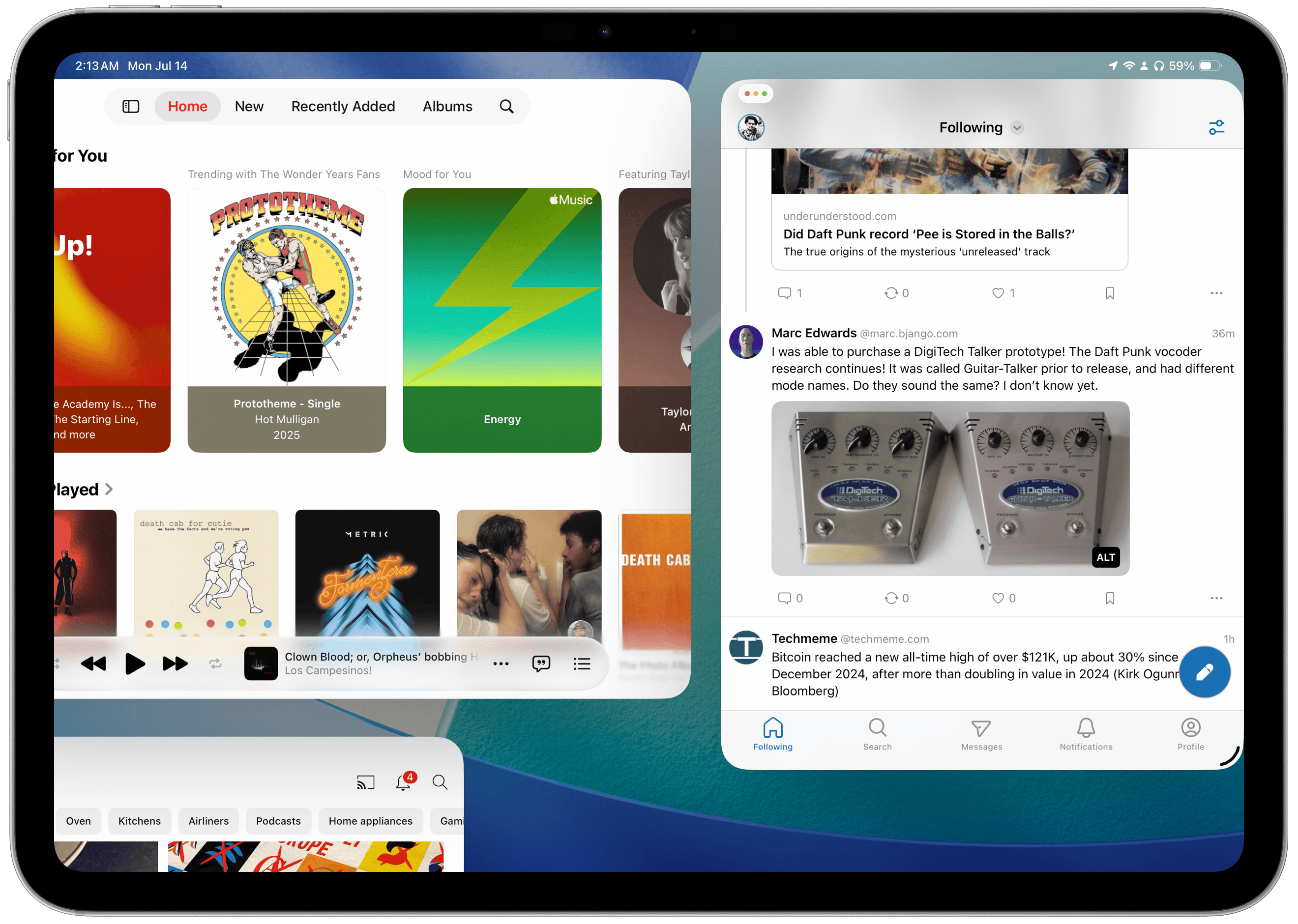
Task: Open Marc Edwards' profile name link
Action: 814,333
